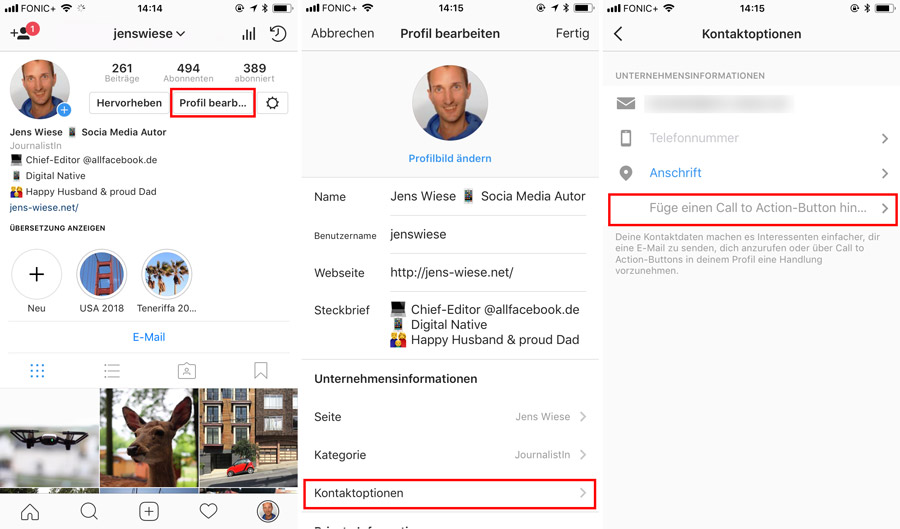Tap 14:15 clock in right screen
This screenshot has width=900, height=529.
[x=751, y=9]
